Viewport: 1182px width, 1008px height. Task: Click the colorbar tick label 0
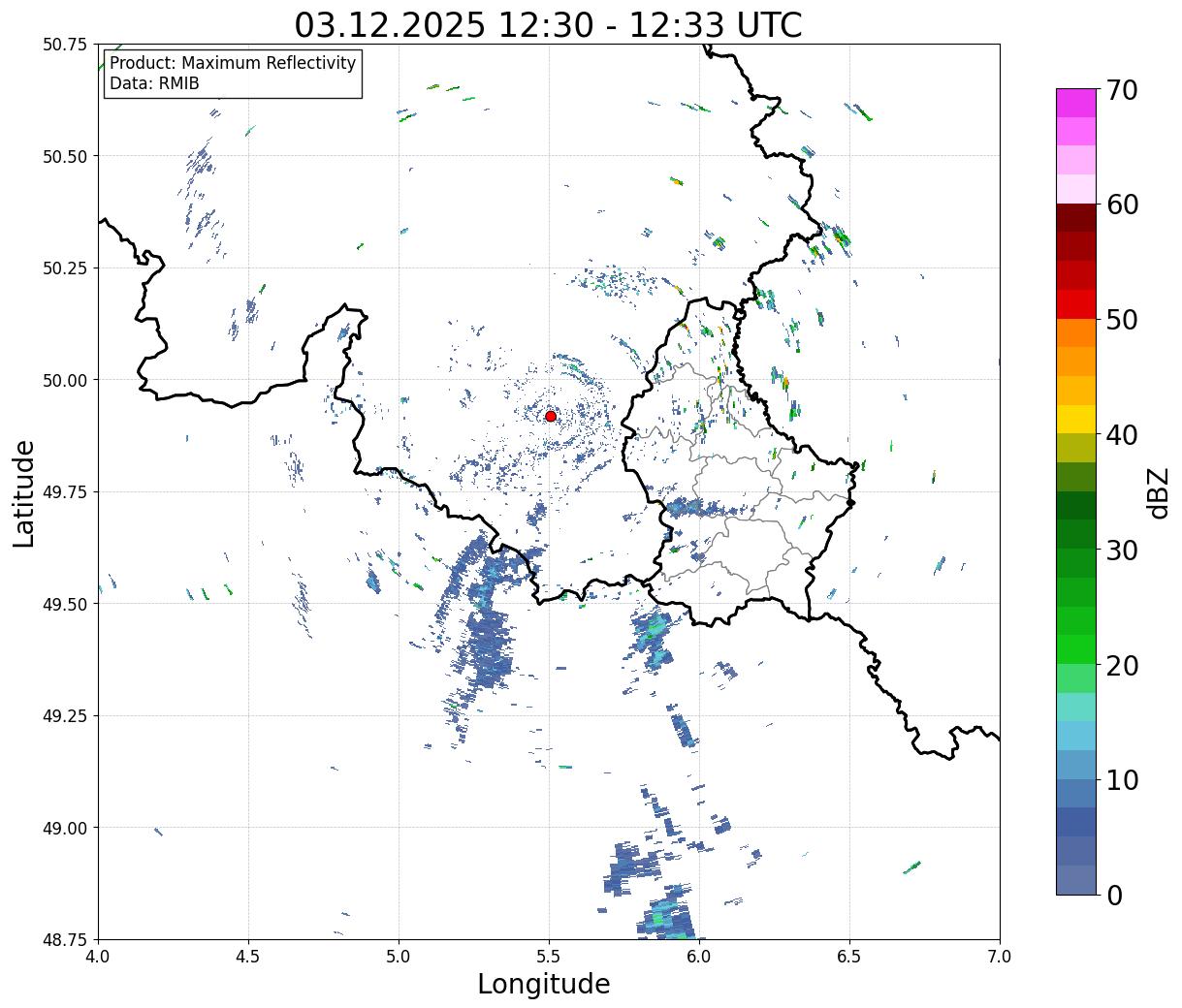[x=1114, y=896]
